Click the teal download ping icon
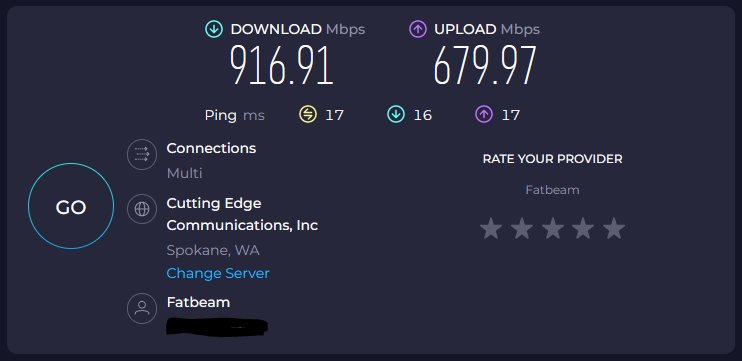Screen dimensions: 742x361 396,115
